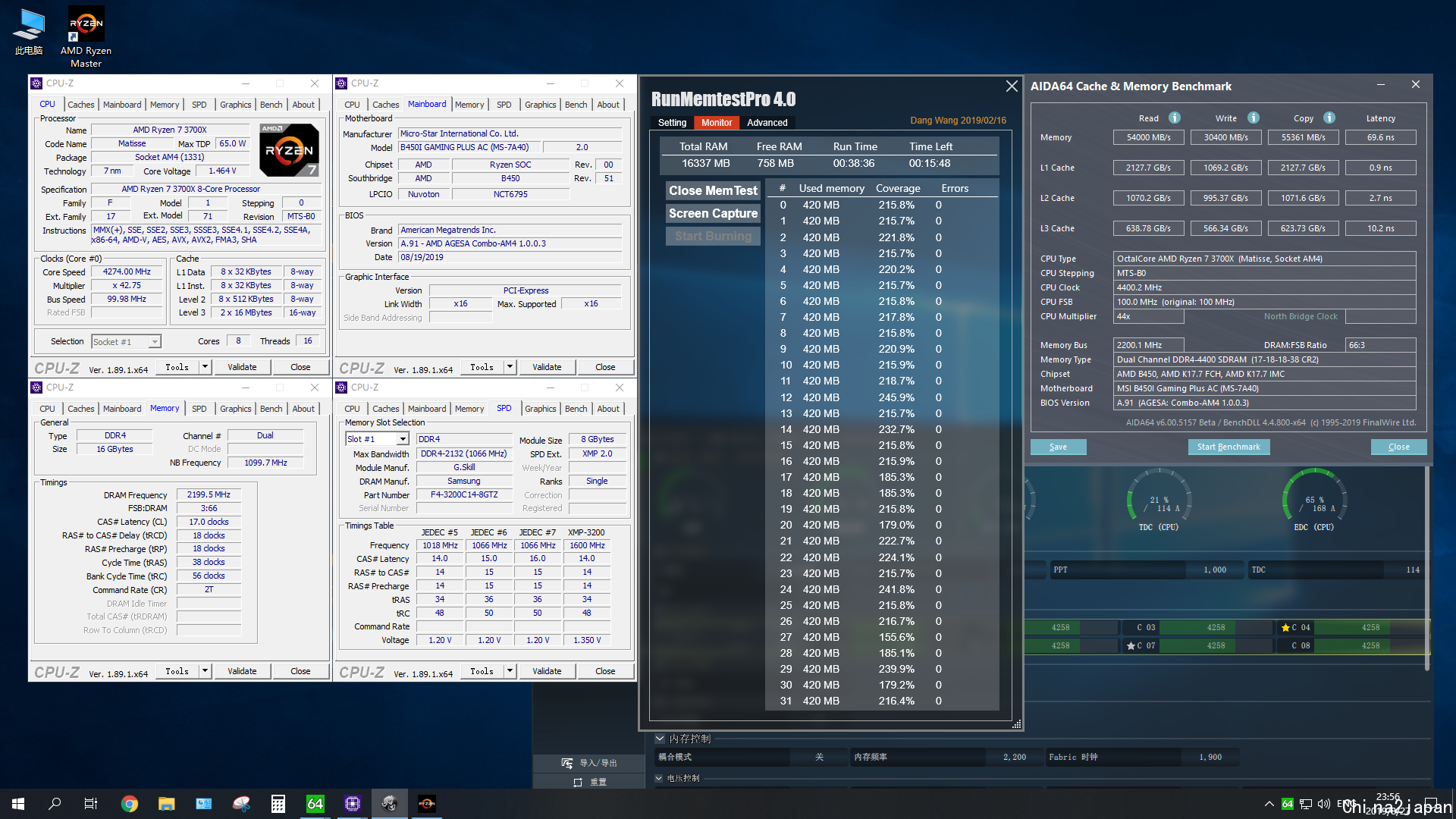Switch to AIDA64 via taskbar icon
Screen dimensions: 1456x819
315,804
